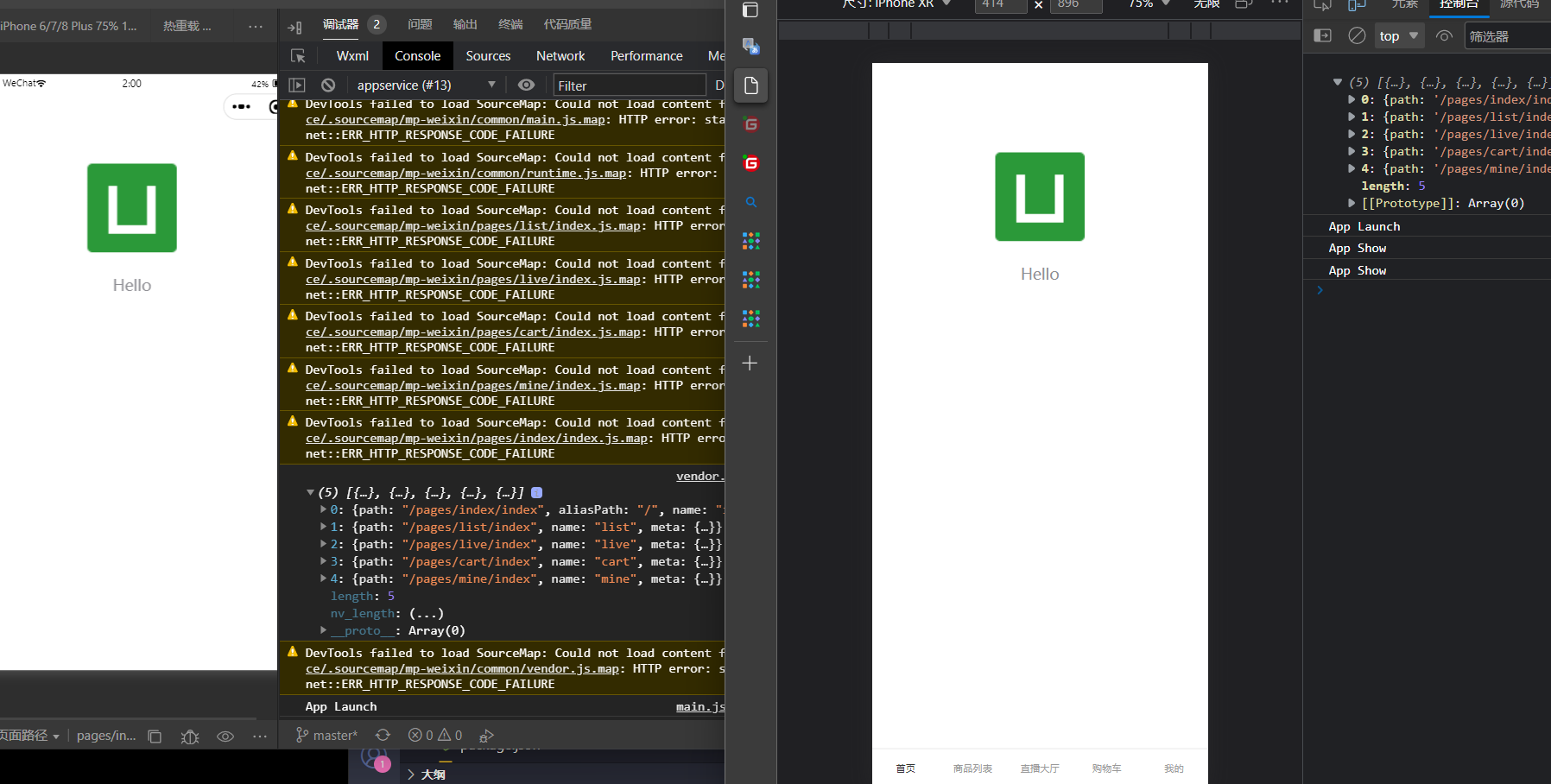Switch to the Sources tab

[488, 56]
